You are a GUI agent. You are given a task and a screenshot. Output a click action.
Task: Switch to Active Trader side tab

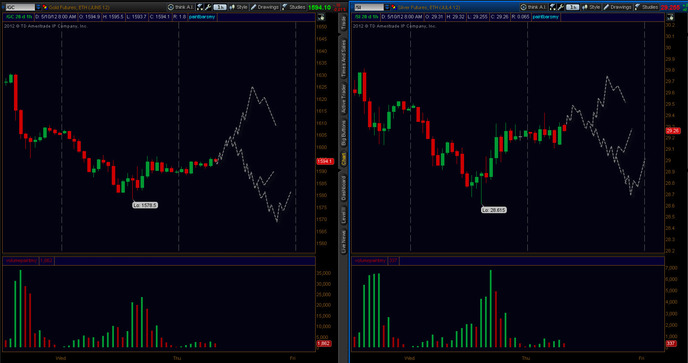[344, 98]
